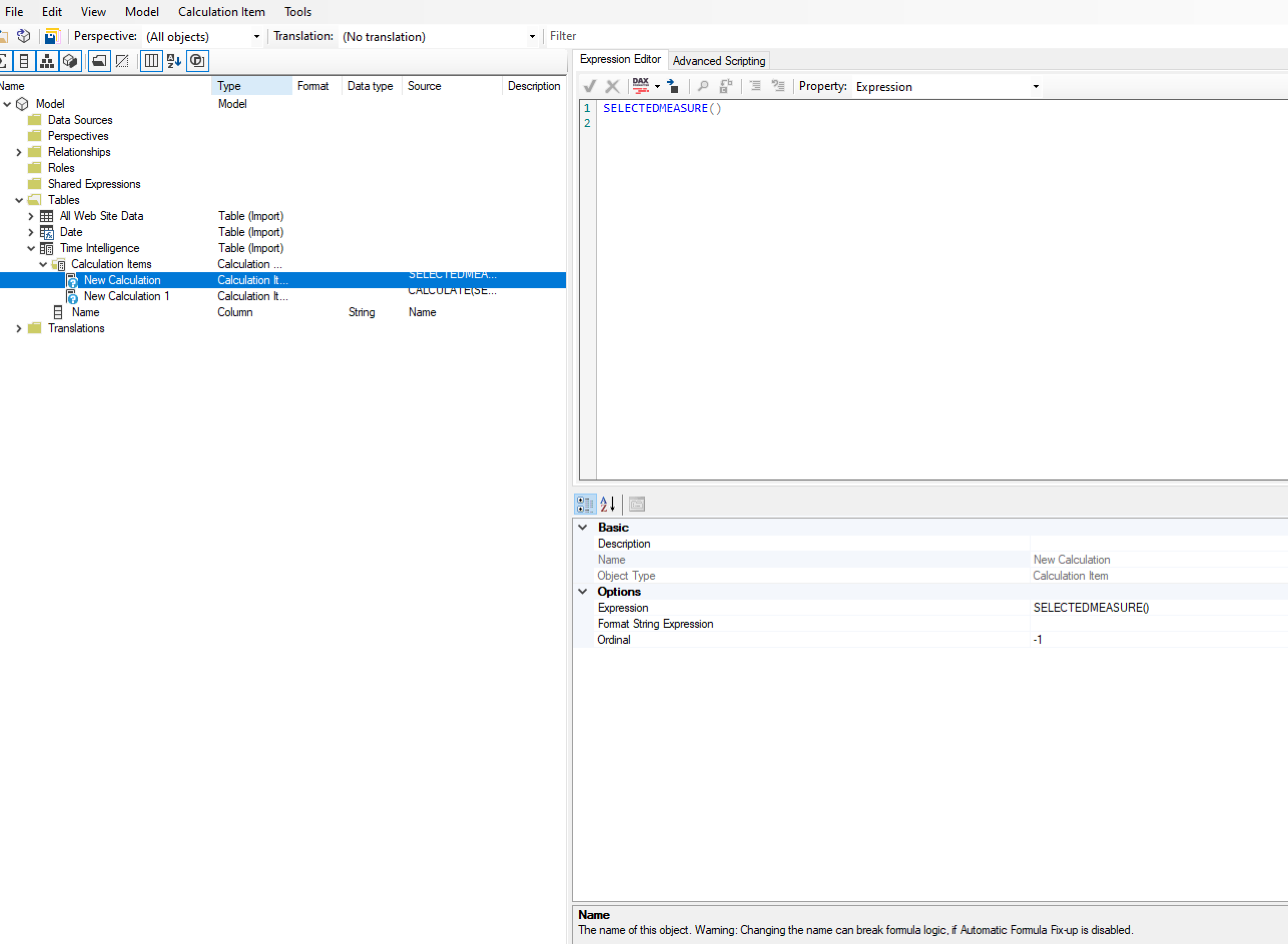Screen dimensions: 1288x944
Task: Toggle the show columns view button
Action: click(x=151, y=61)
